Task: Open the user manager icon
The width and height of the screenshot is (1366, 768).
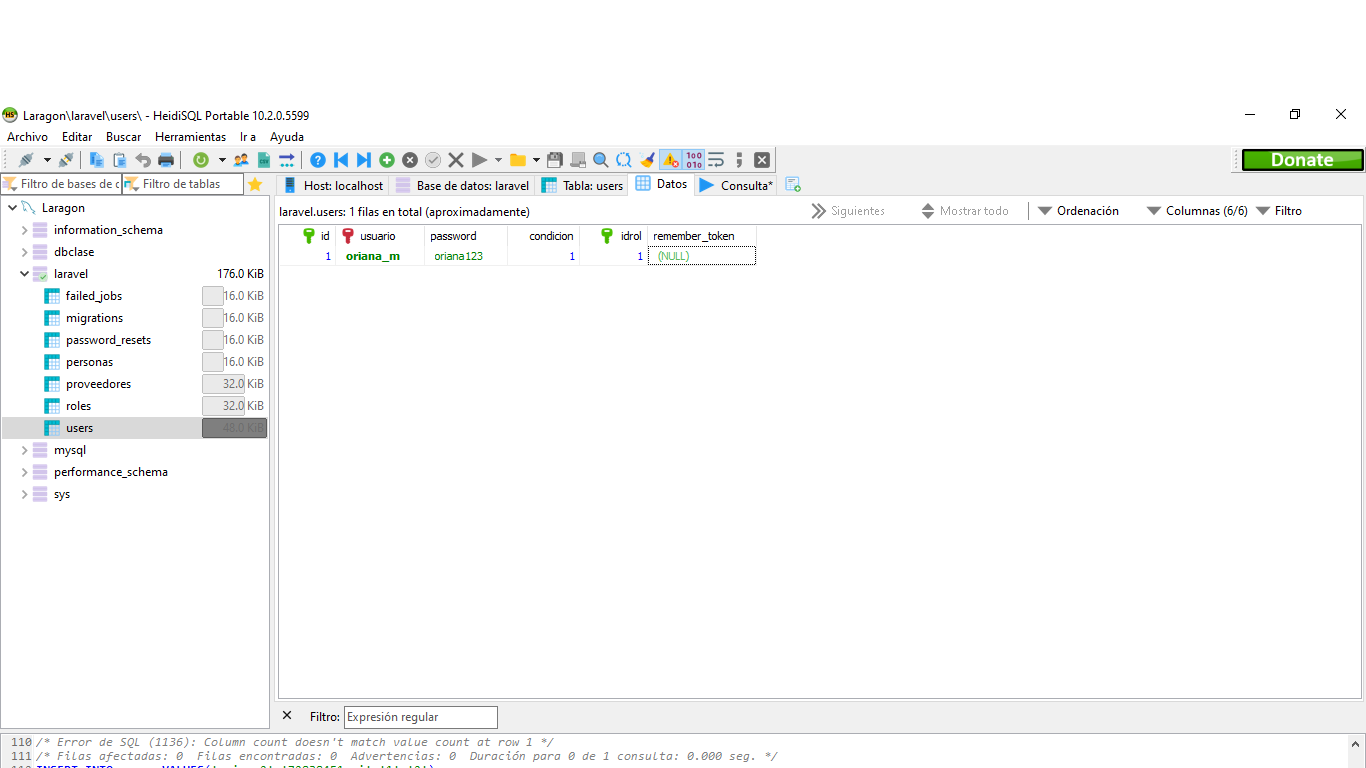Action: (x=241, y=160)
